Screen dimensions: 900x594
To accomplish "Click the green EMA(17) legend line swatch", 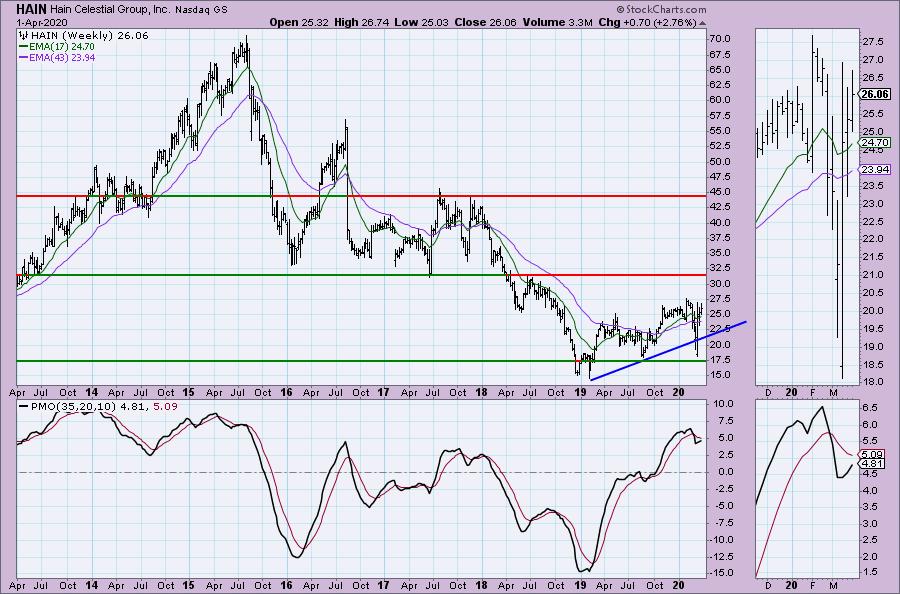I will pos(23,47).
